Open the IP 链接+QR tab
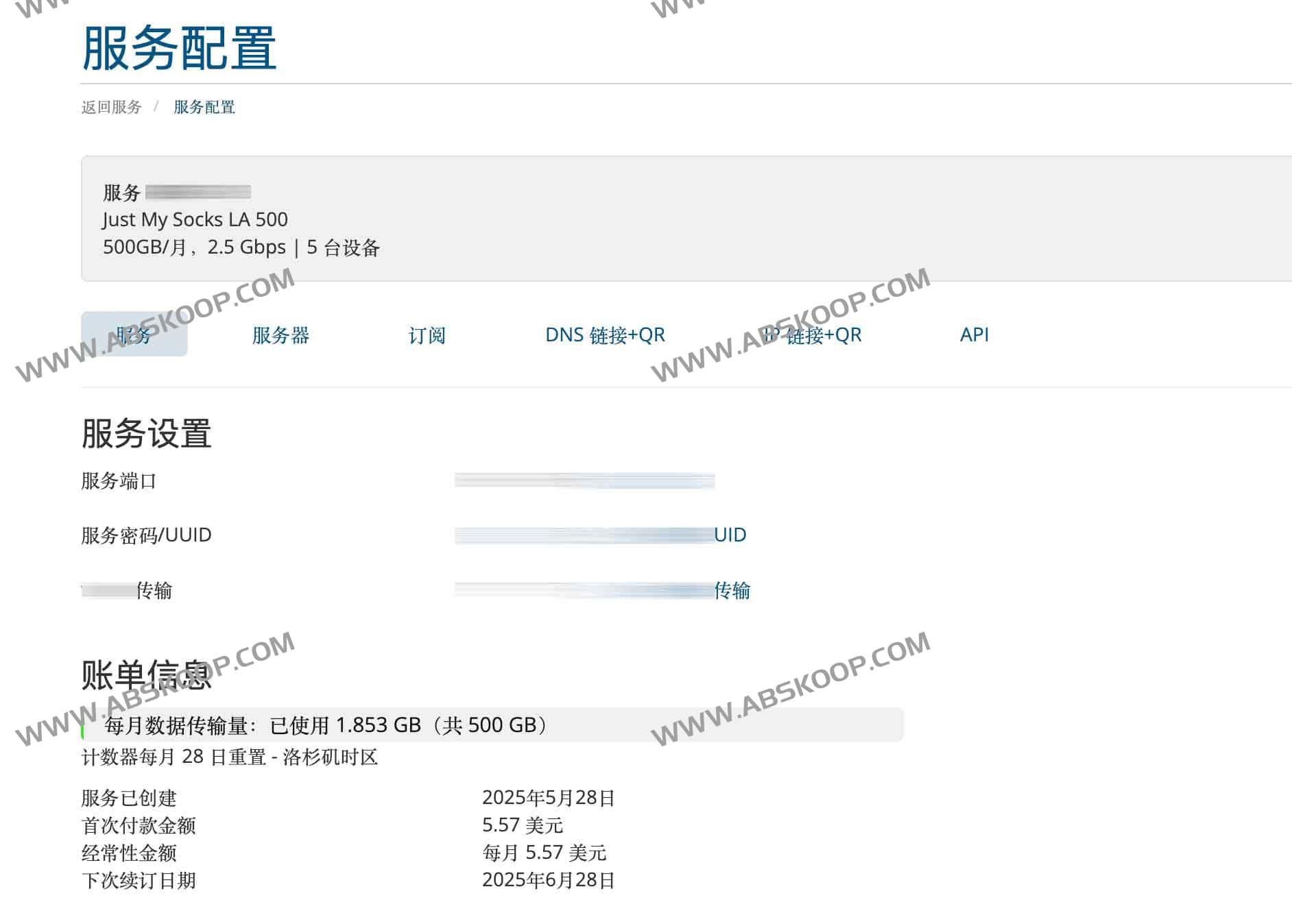The width and height of the screenshot is (1292, 924). point(813,335)
